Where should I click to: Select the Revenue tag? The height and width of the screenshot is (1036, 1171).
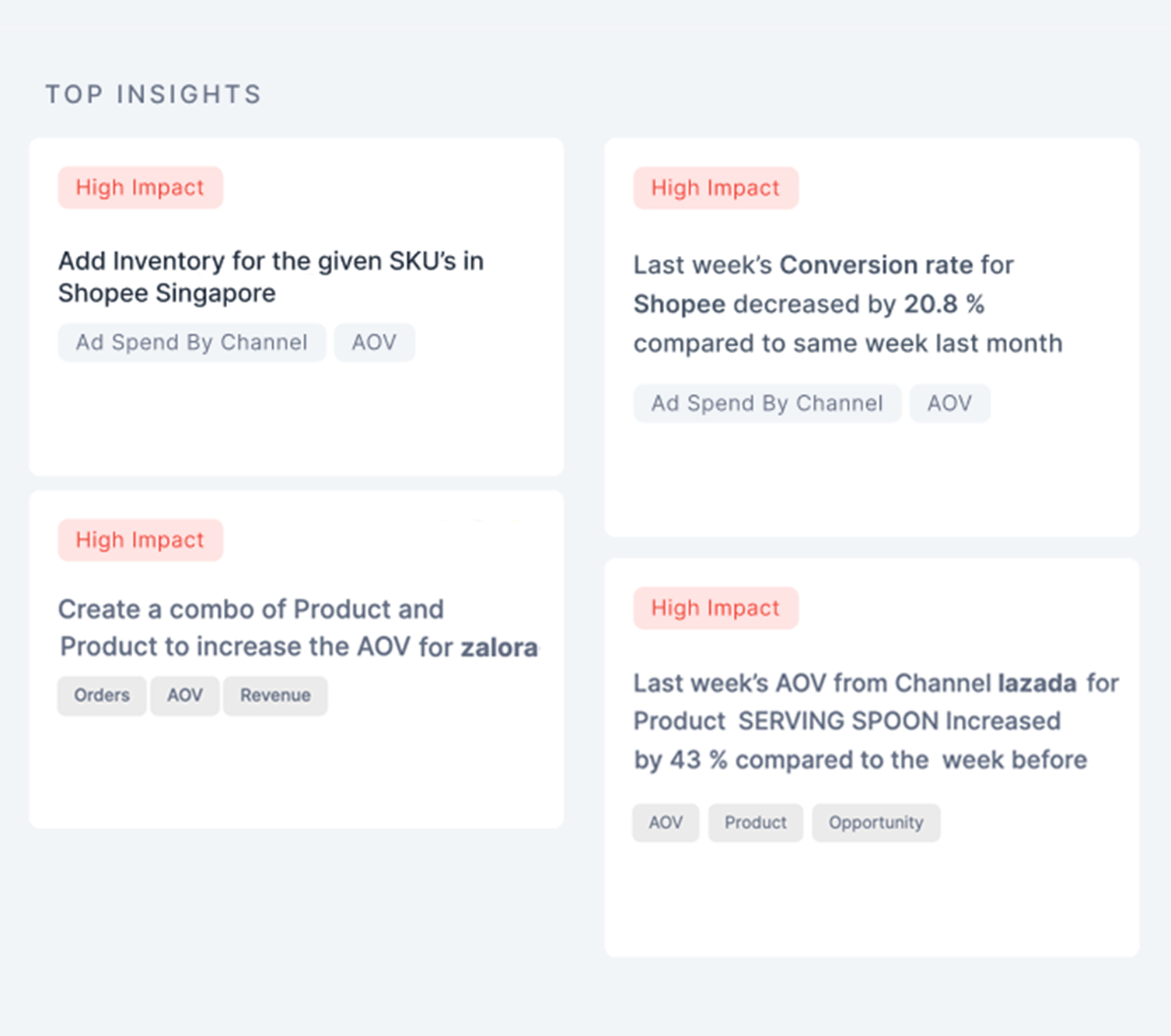(x=275, y=695)
